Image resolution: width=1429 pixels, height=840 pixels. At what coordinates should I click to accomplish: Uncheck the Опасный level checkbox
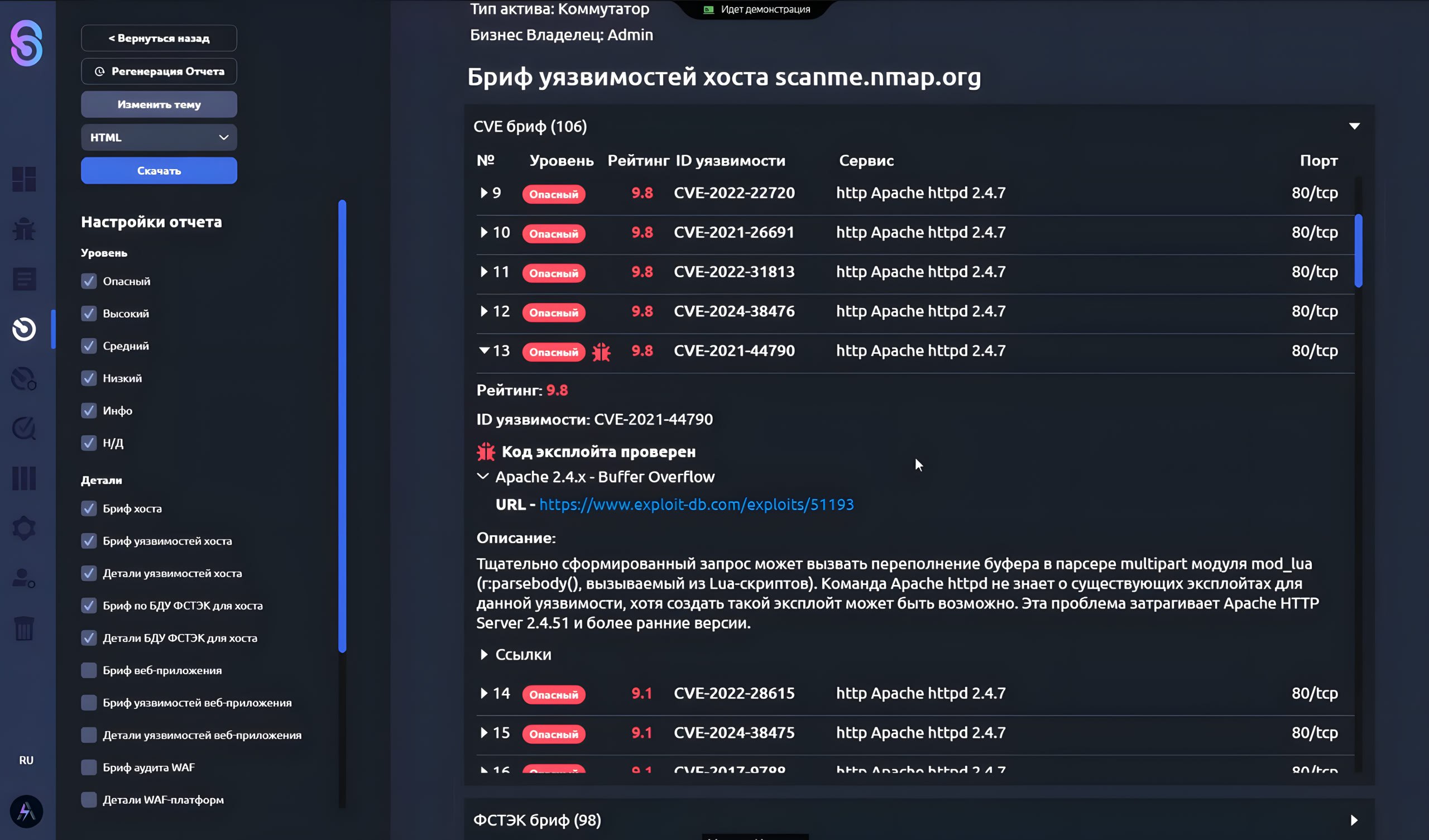click(89, 281)
